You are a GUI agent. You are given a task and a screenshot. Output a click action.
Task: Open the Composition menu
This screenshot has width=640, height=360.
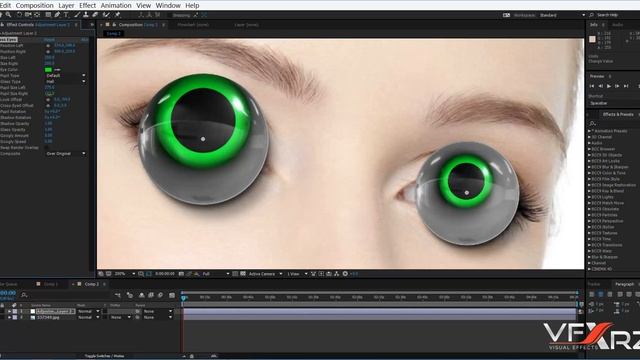[x=35, y=5]
